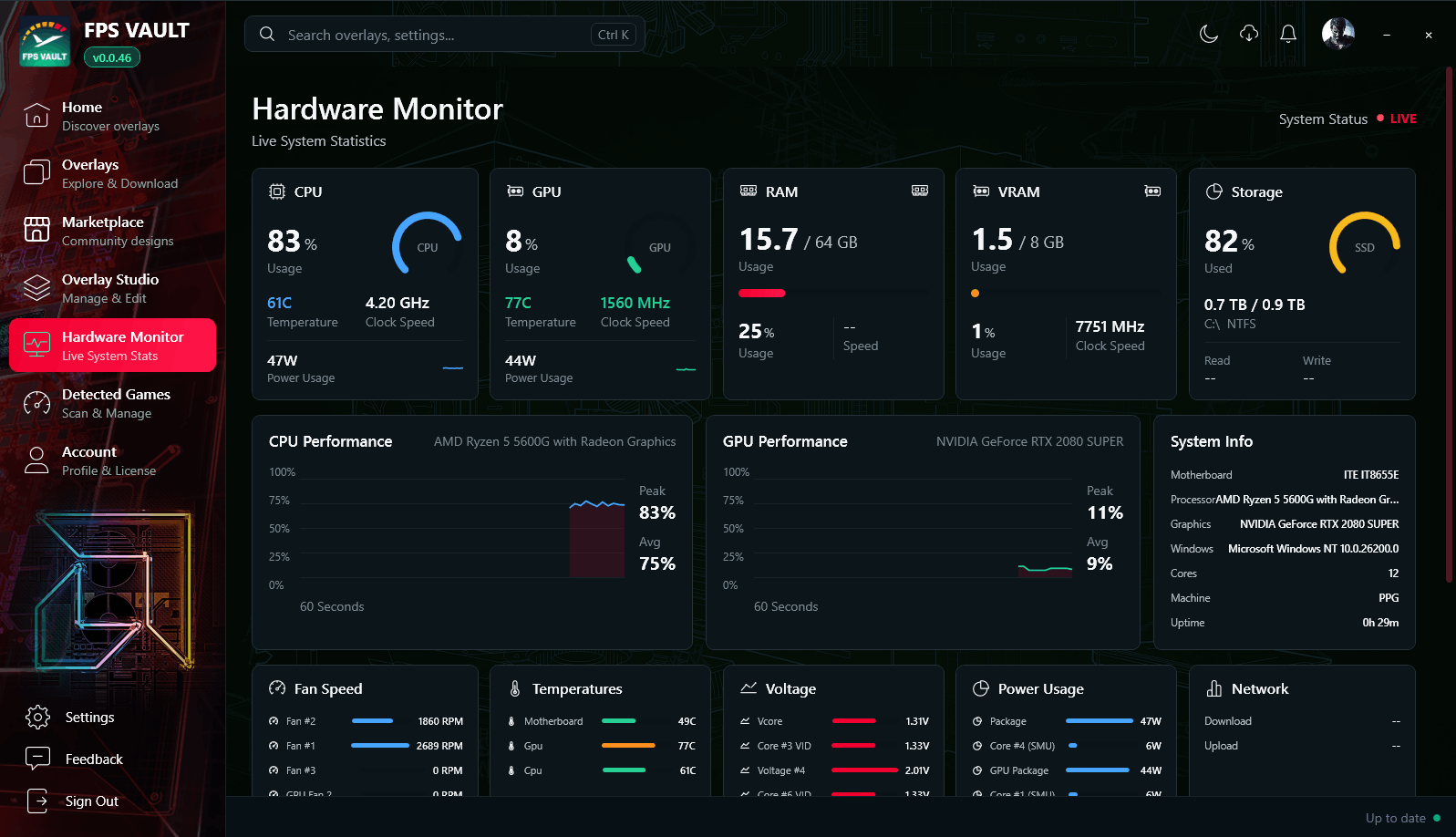Image resolution: width=1456 pixels, height=837 pixels.
Task: Click the version badge v0.0.46
Action: pos(112,57)
